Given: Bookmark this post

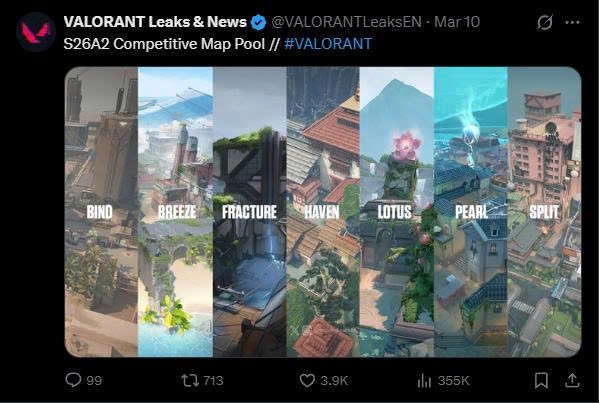Looking at the screenshot, I should point(541,380).
